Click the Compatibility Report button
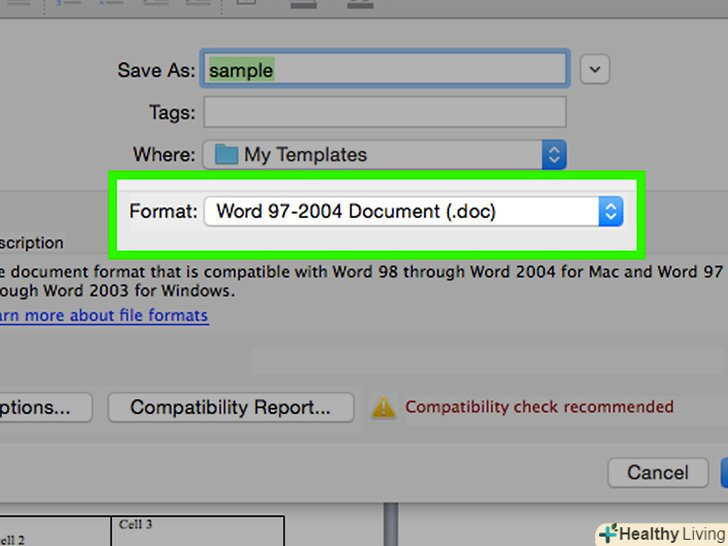Viewport: 728px width, 546px height. pos(231,407)
